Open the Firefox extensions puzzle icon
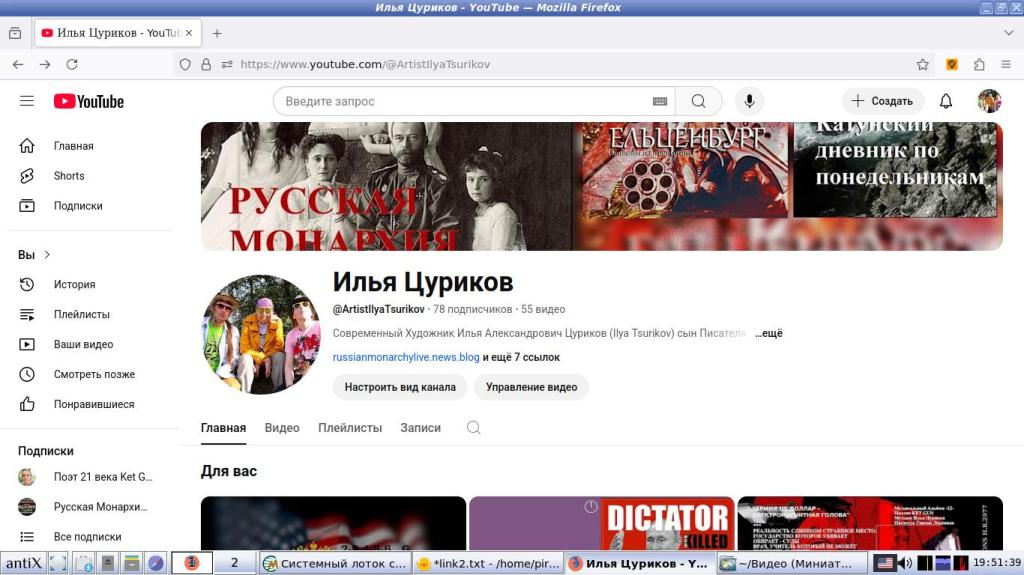This screenshot has width=1024, height=575. [x=979, y=64]
